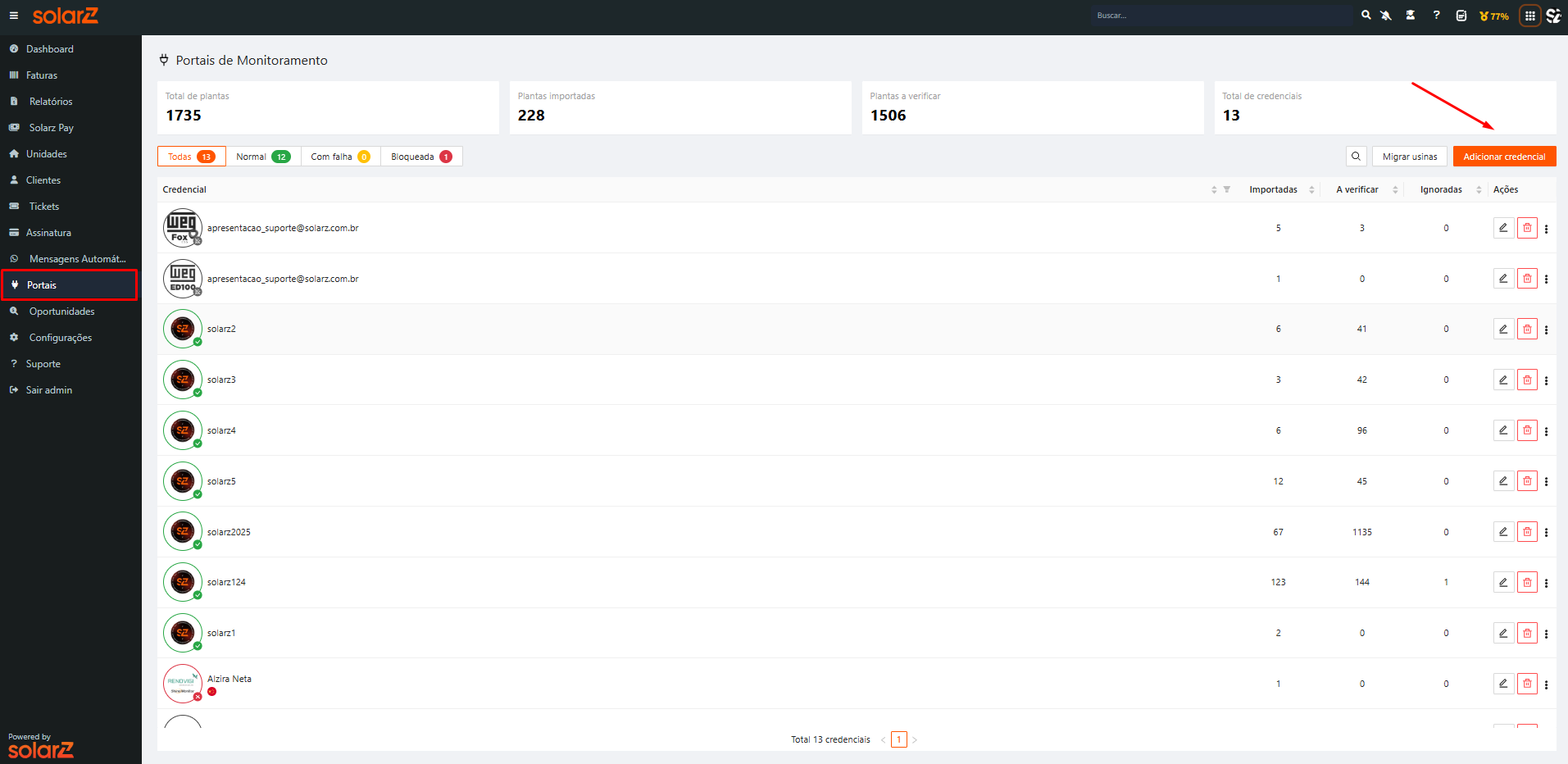Click the Adicionar credencial button
1568x764 pixels.
(x=1504, y=157)
